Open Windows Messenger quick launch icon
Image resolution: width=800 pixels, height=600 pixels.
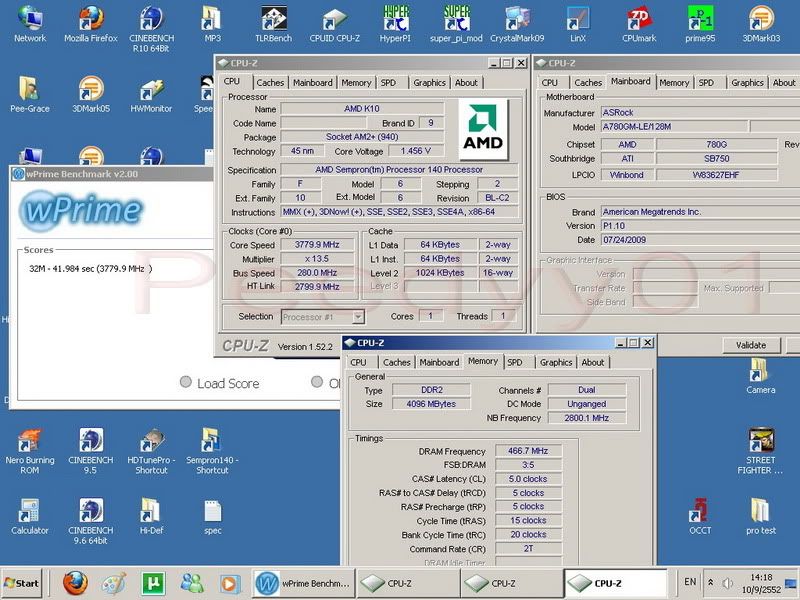pos(192,583)
